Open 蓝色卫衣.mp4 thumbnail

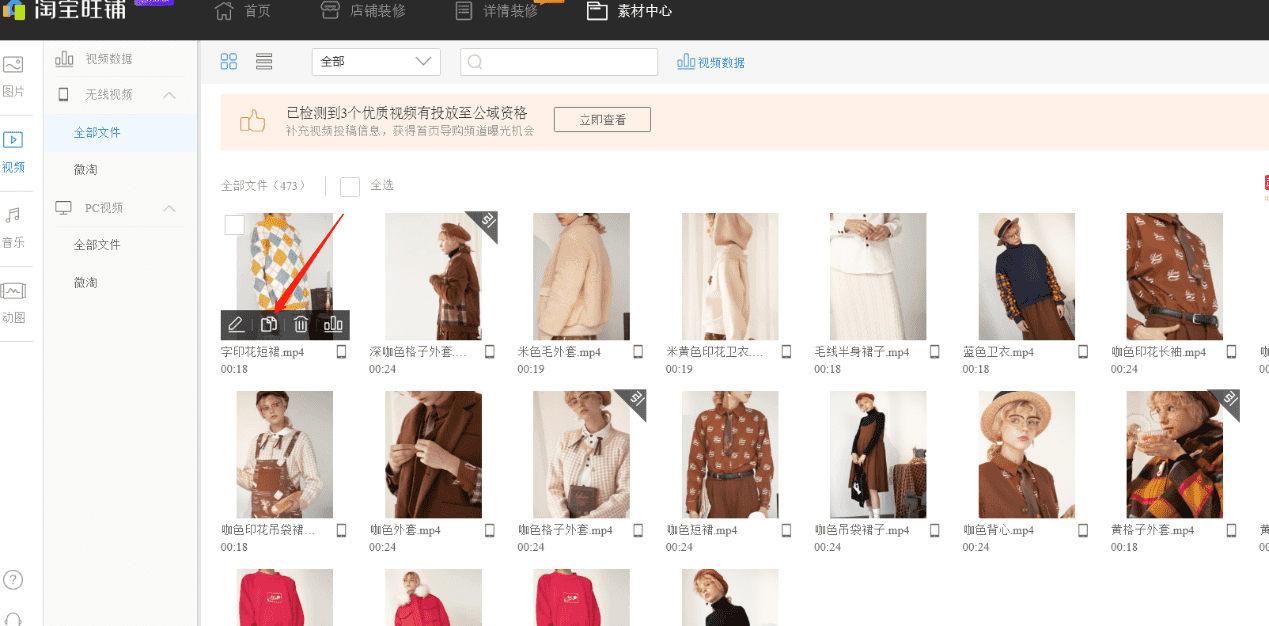(1026, 276)
